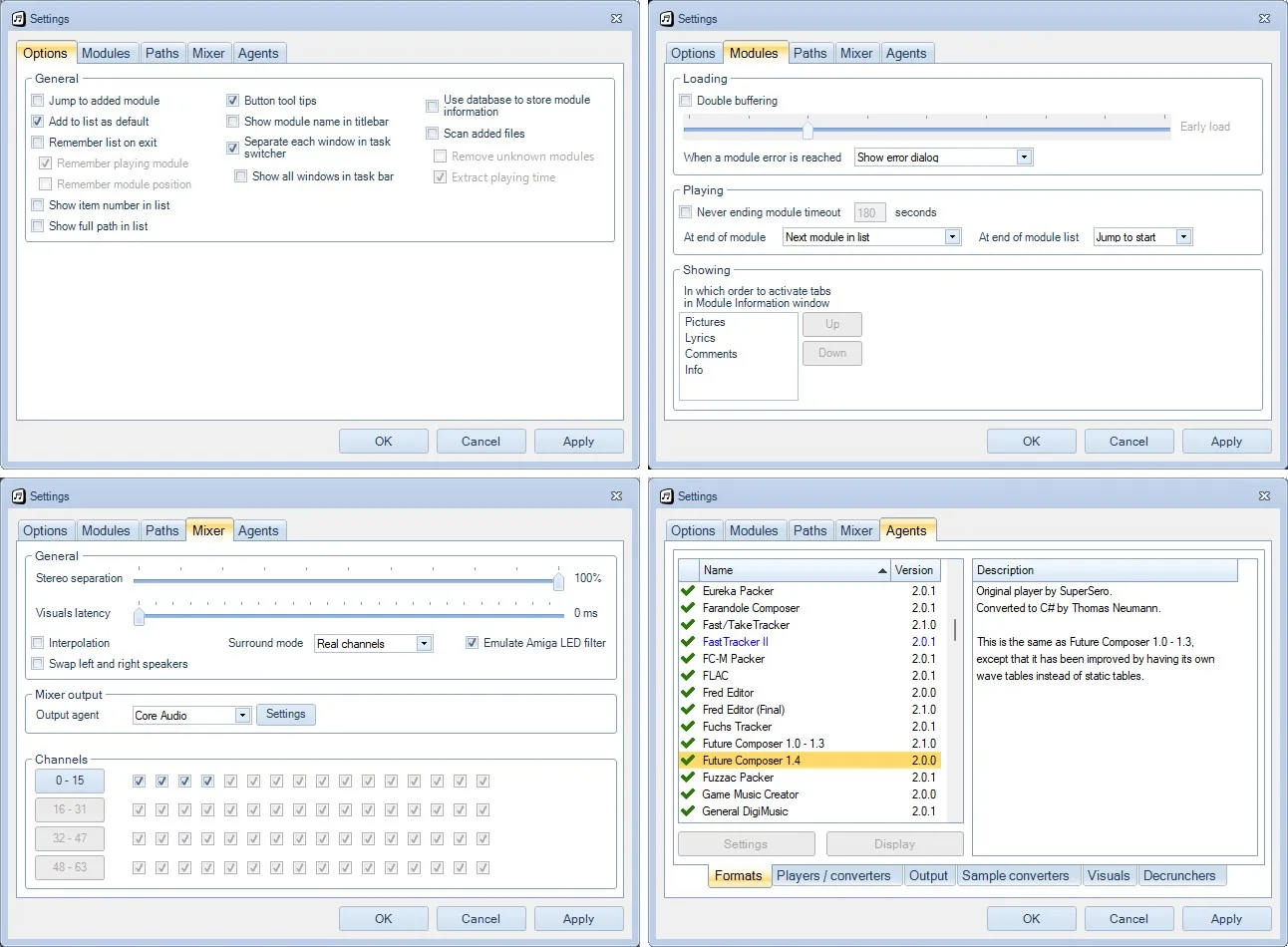Enable Show module name in titlebar

(x=232, y=122)
